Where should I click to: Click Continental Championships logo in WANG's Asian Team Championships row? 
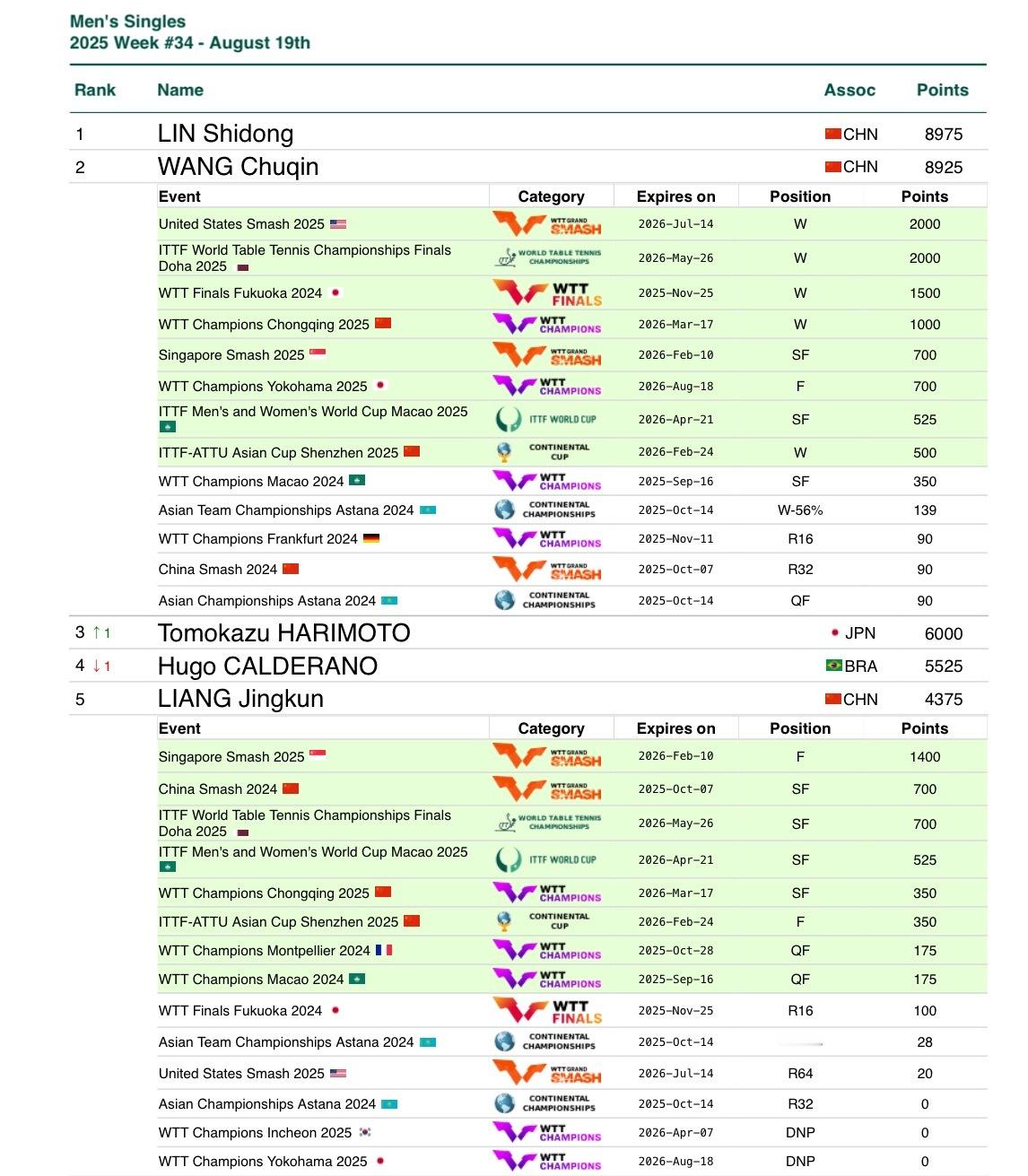coord(544,510)
